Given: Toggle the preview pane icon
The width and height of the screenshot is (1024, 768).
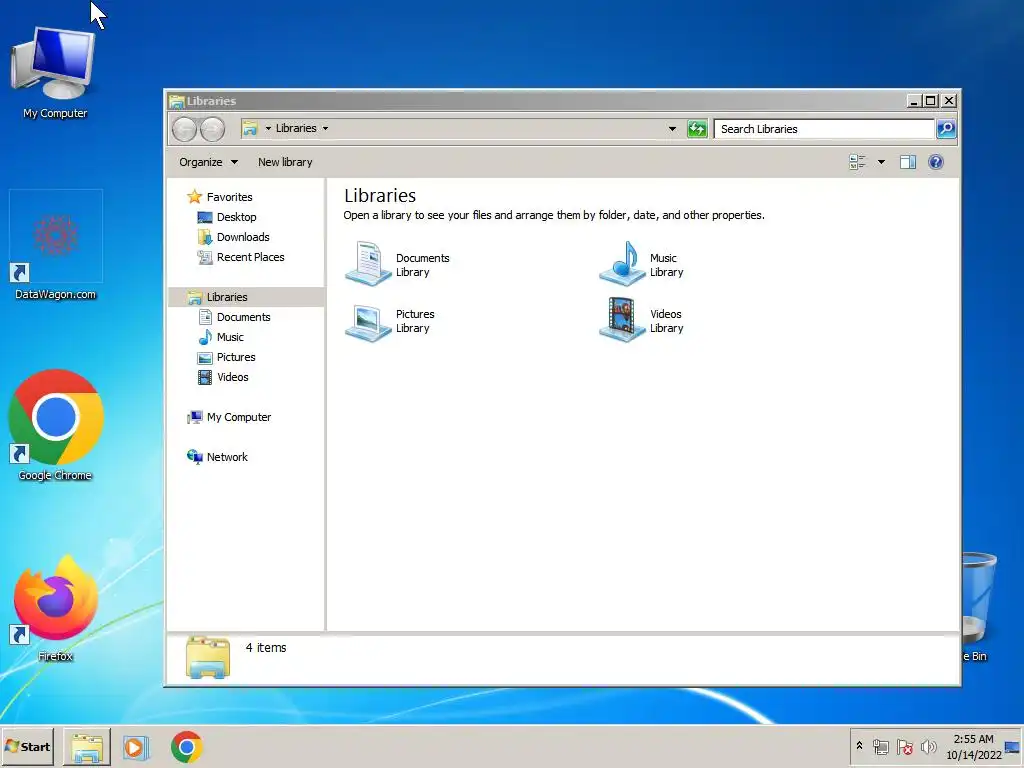Looking at the screenshot, I should (x=908, y=162).
